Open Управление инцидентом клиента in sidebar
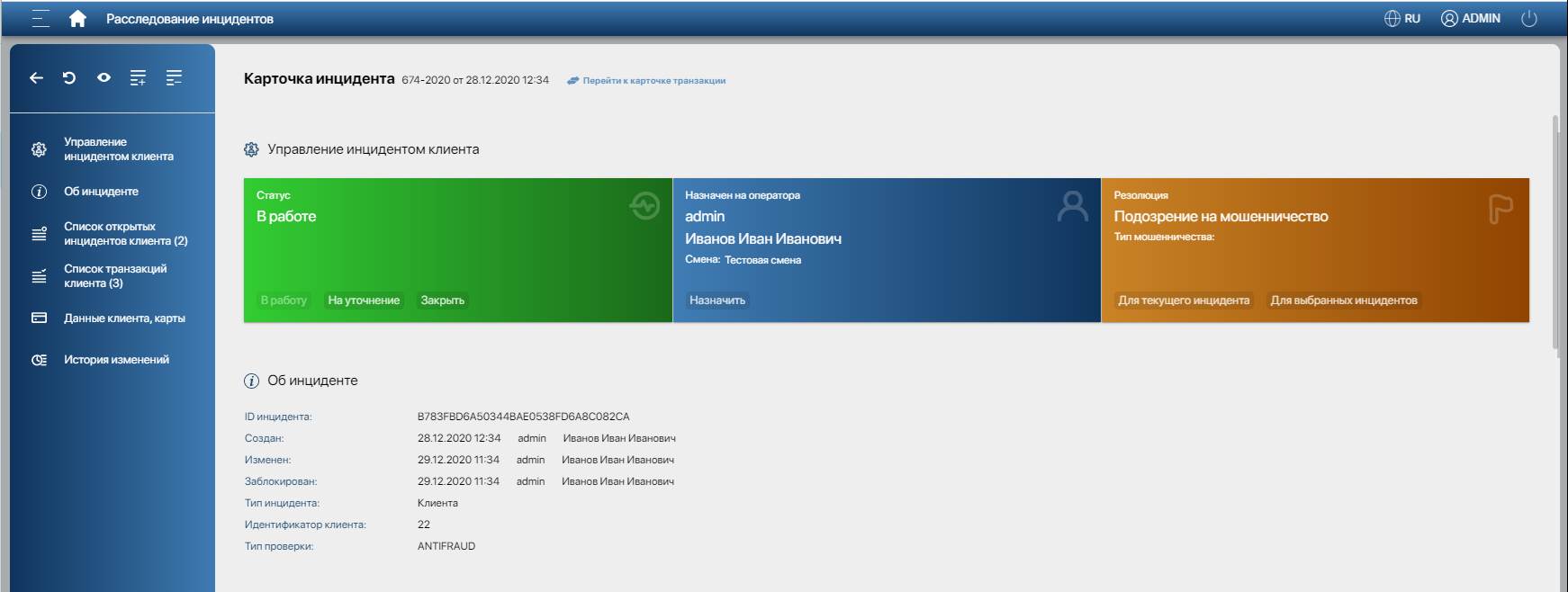This screenshot has height=592, width=1568. pyautogui.click(x=119, y=149)
